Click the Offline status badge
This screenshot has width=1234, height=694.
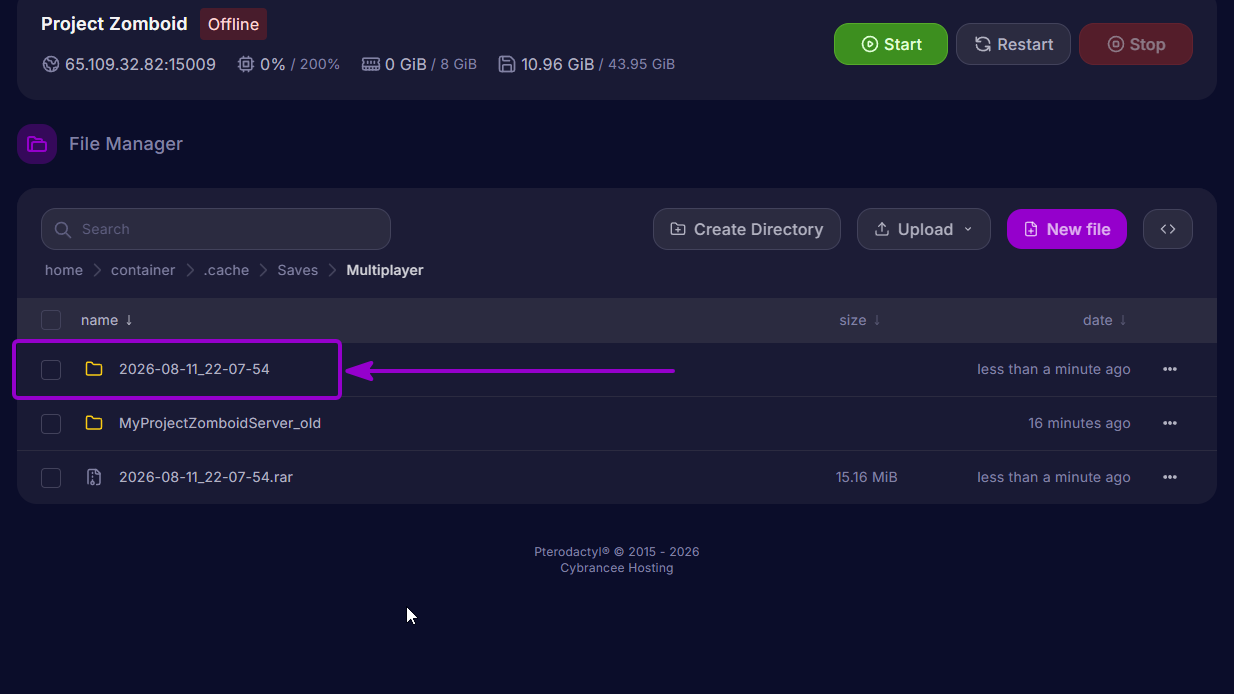[x=233, y=24]
